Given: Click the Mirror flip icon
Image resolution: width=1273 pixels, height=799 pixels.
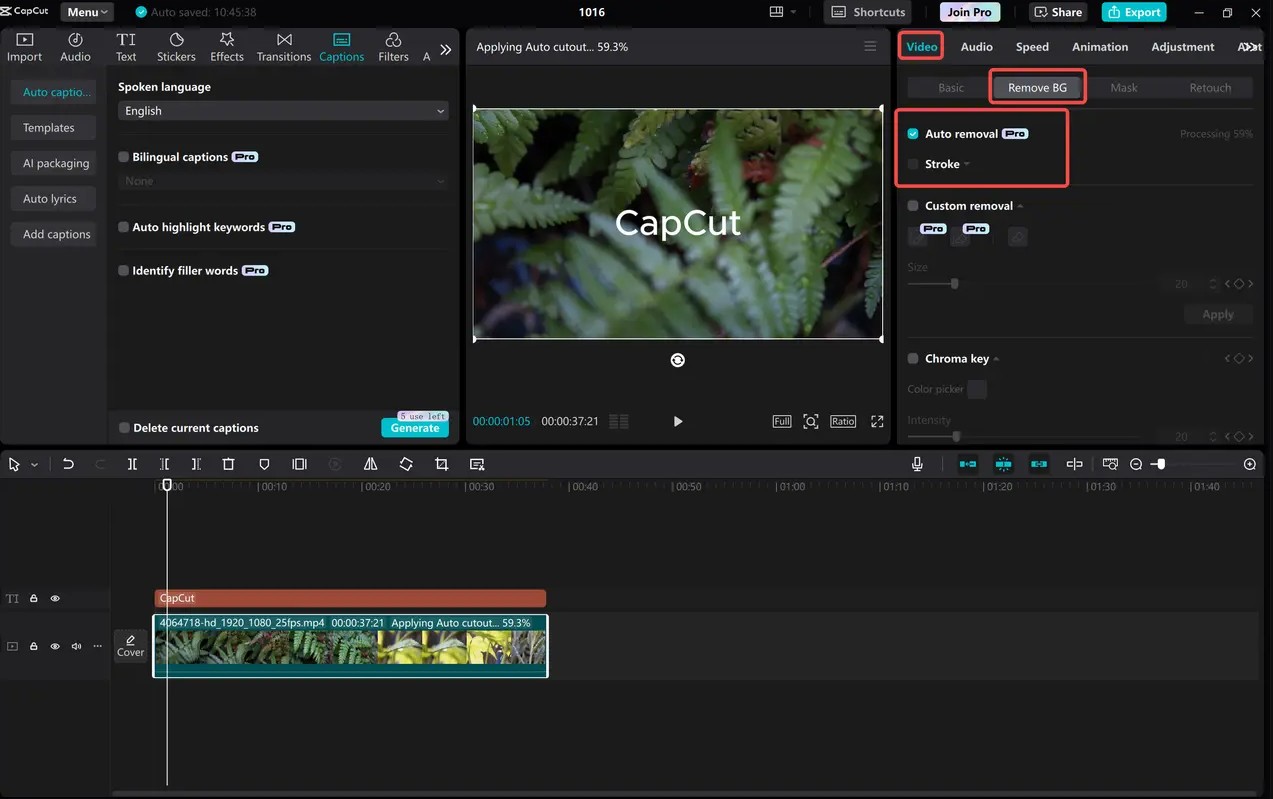Looking at the screenshot, I should point(370,464).
